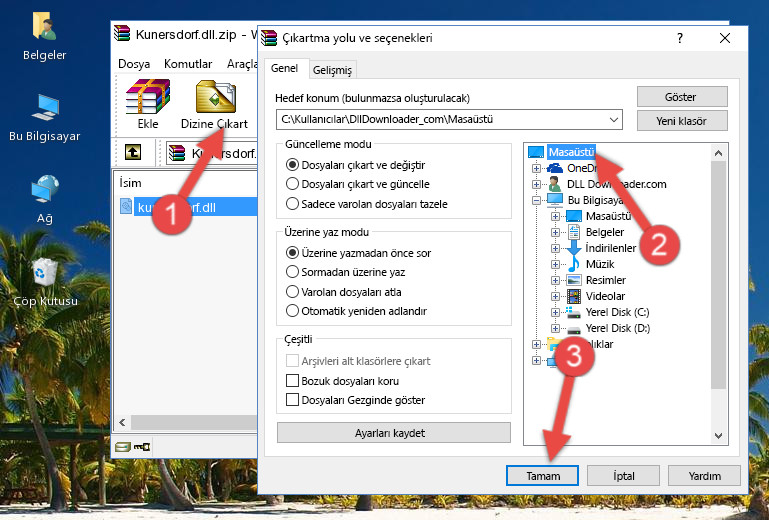
Task: Select Bu Bilgisayar in folder tree
Action: pos(595,200)
